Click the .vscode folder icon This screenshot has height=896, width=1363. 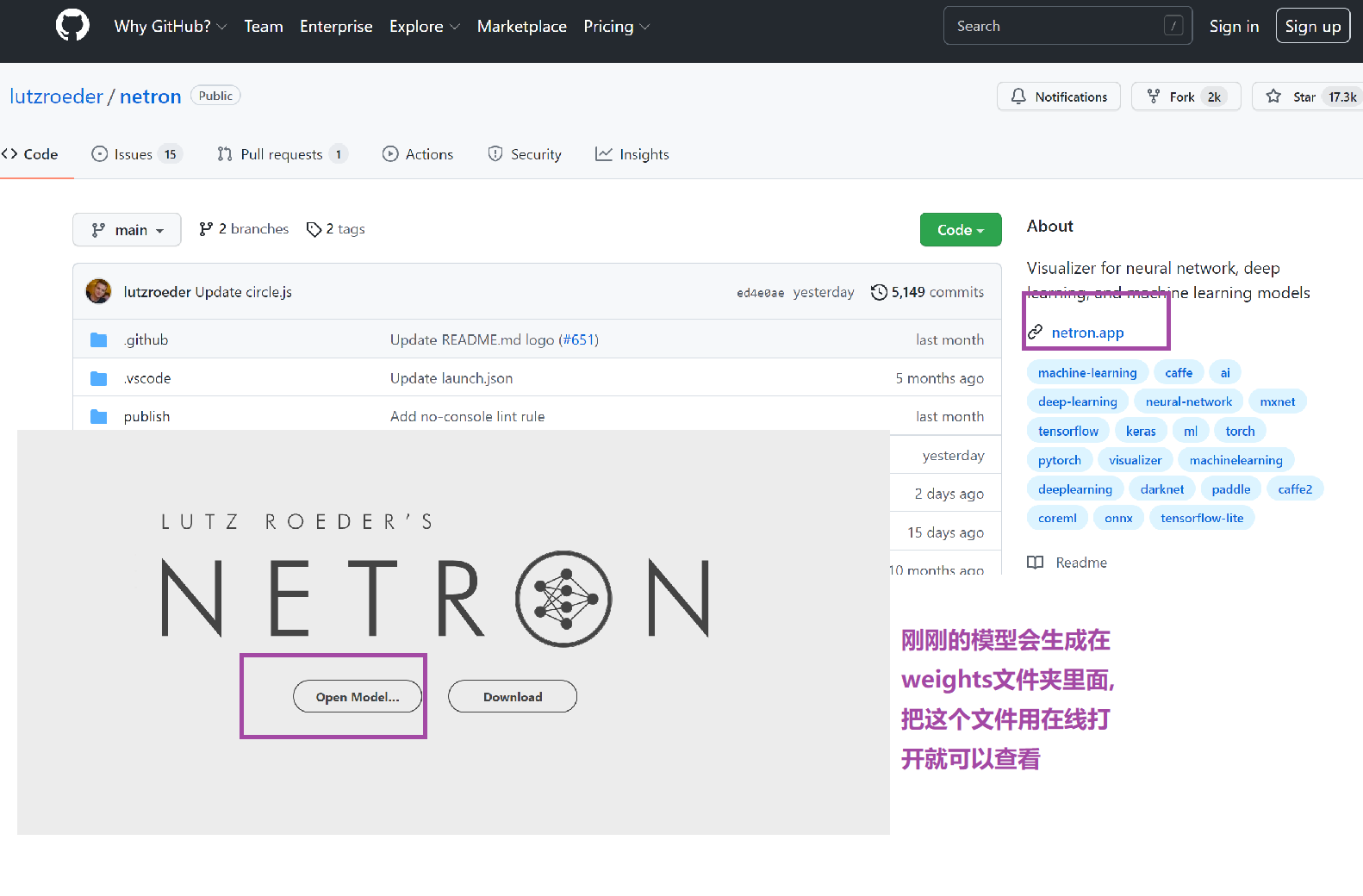(99, 378)
